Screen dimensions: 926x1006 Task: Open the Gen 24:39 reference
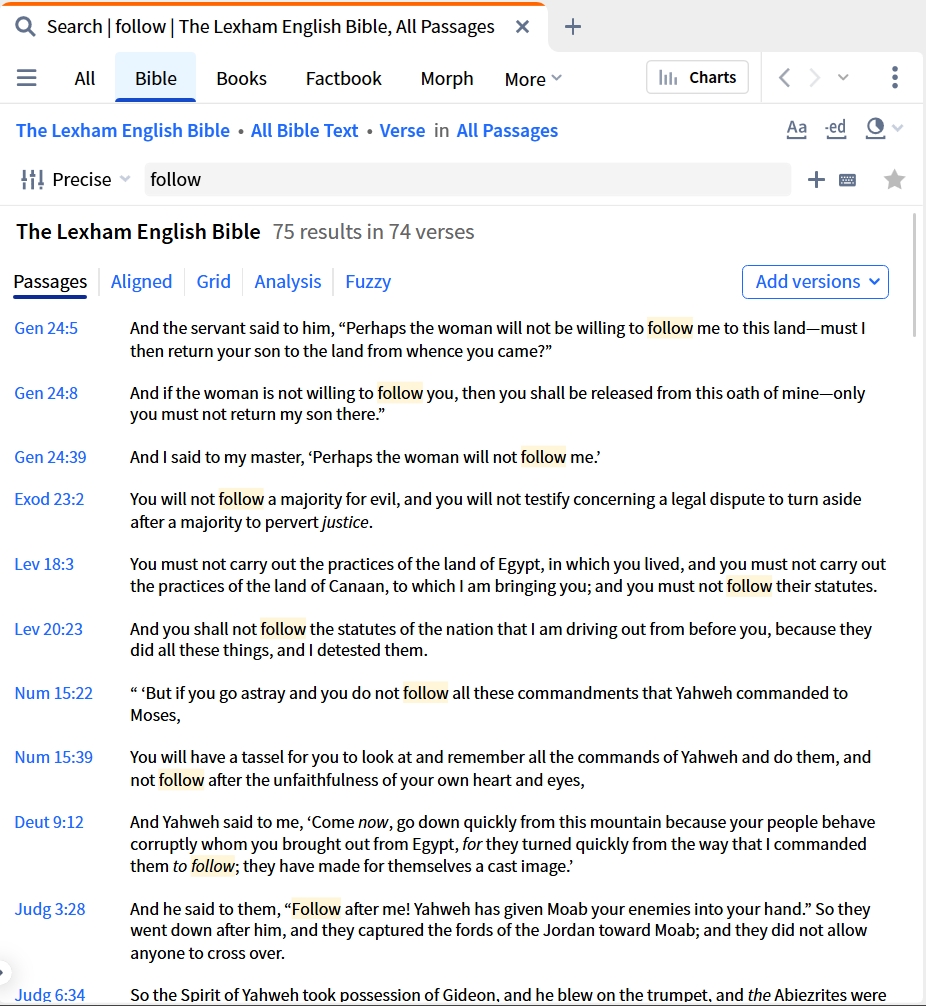(x=50, y=457)
